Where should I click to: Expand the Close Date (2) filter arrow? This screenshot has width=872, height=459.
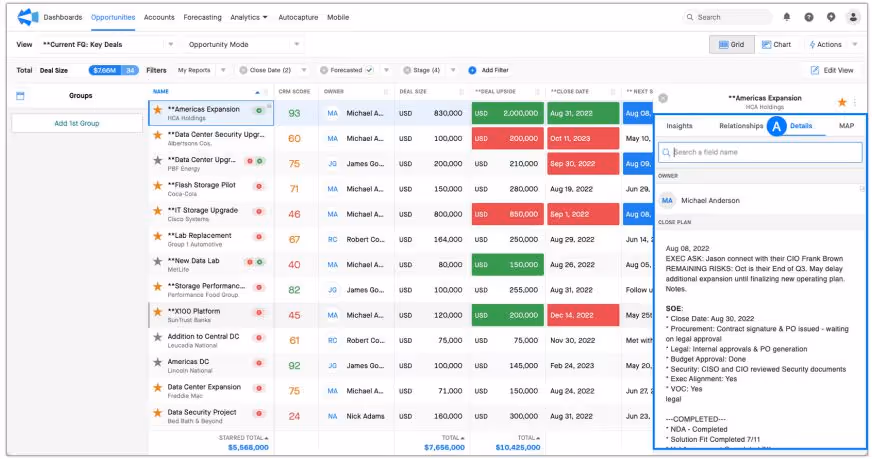[304, 70]
